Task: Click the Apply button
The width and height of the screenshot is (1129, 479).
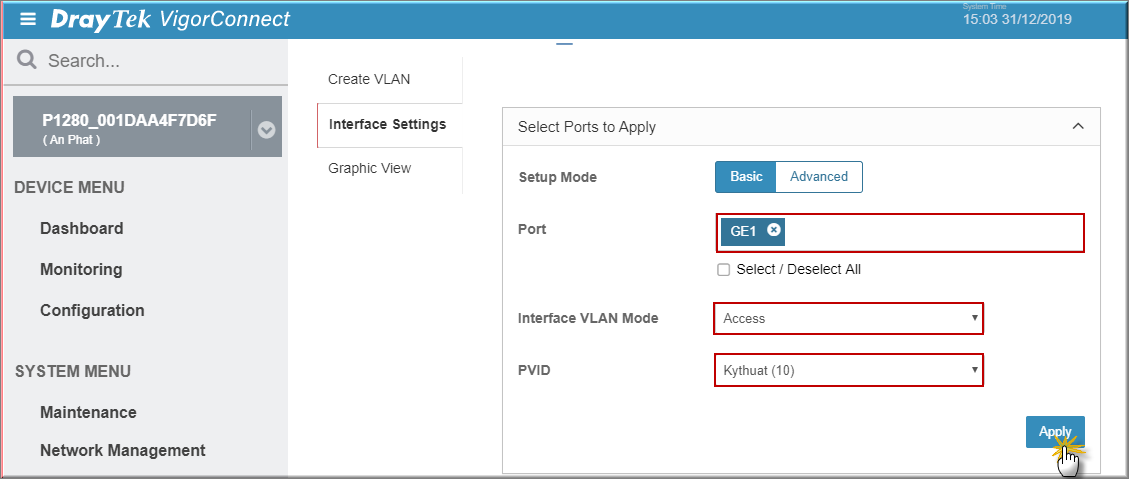Action: point(1055,431)
